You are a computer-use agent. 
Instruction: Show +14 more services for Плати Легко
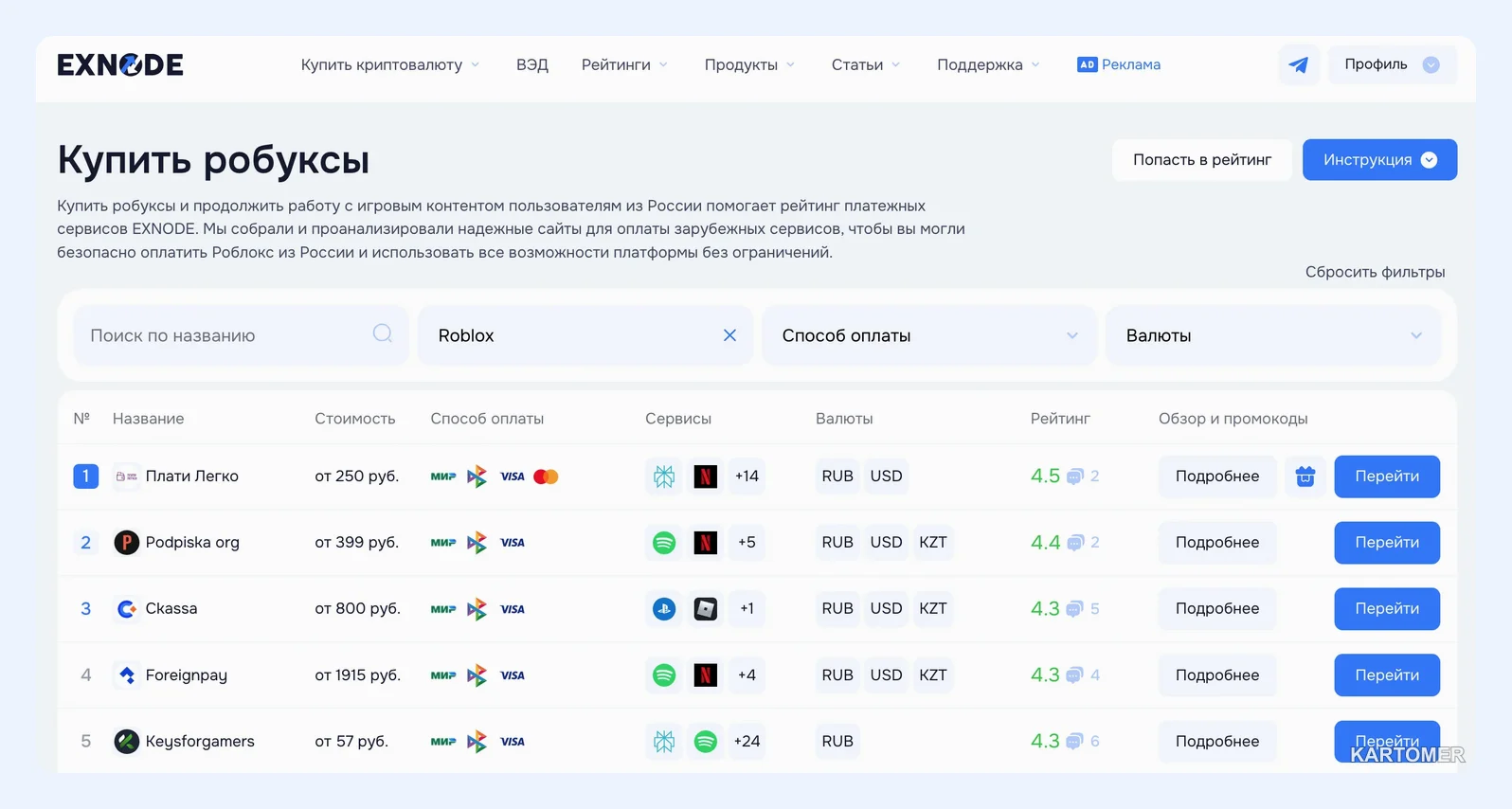(747, 476)
